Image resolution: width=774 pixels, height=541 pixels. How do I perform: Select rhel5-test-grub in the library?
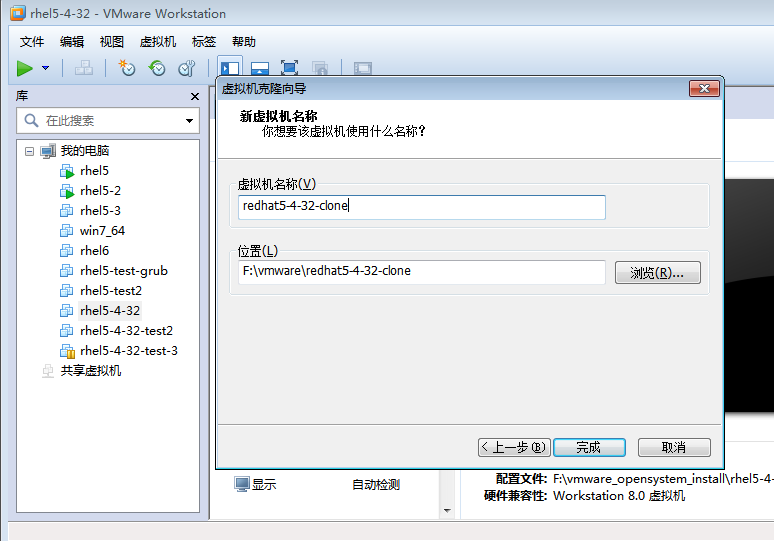click(124, 270)
